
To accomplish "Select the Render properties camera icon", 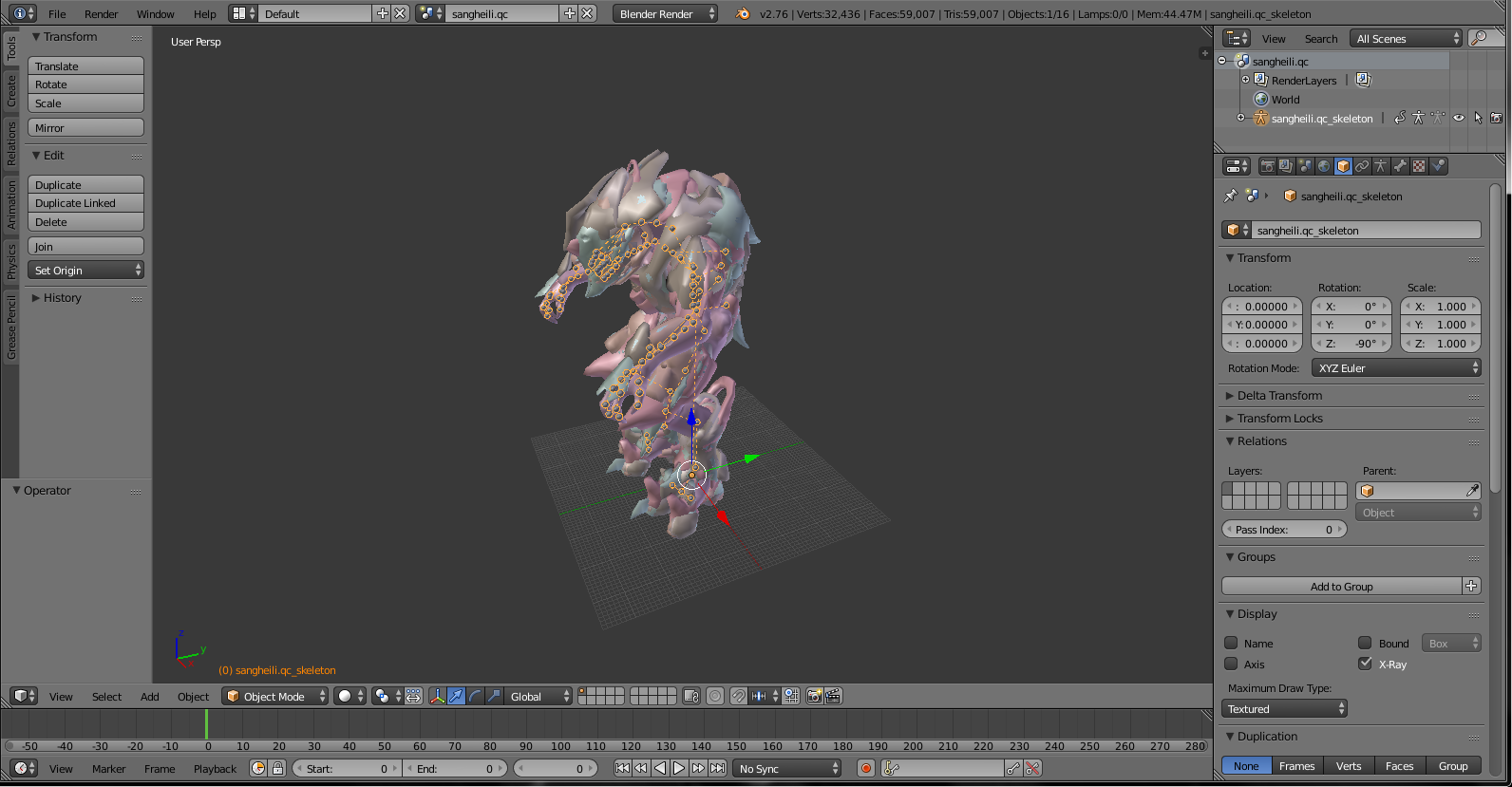I will click(x=1267, y=166).
